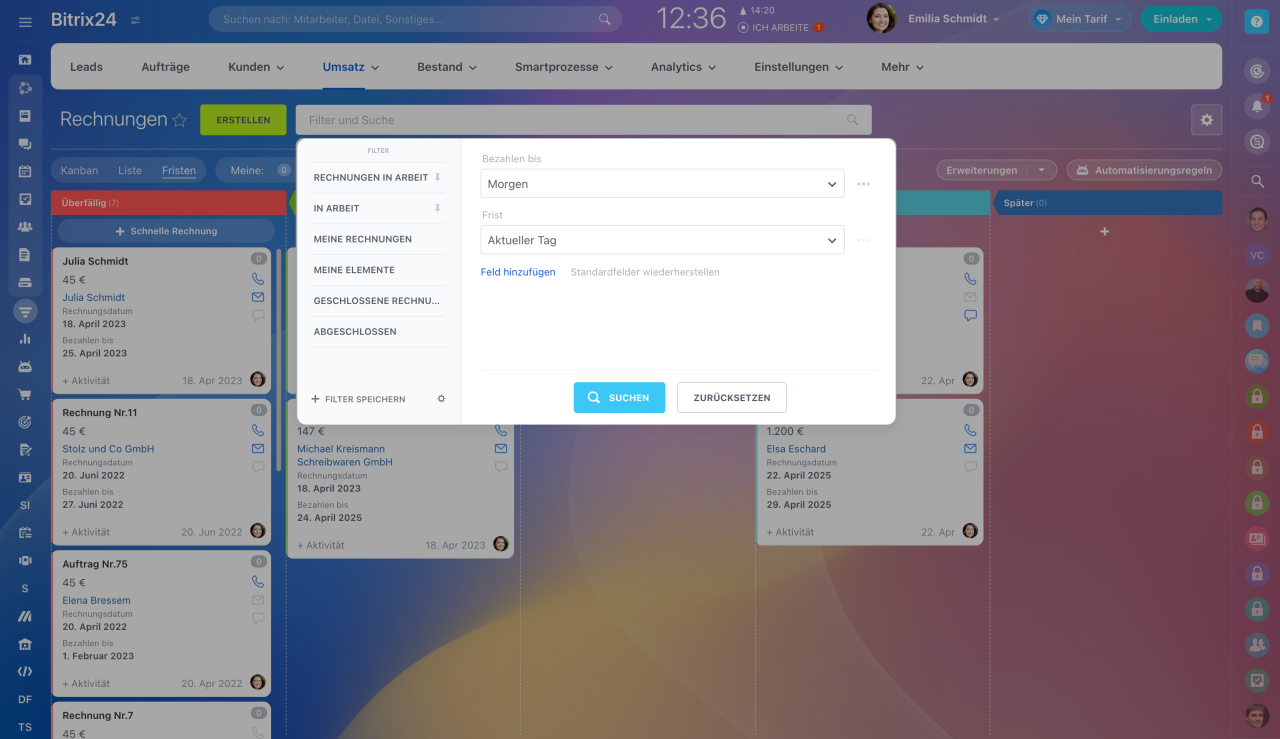This screenshot has width=1280, height=739.
Task: Toggle pin on IN ARBEIT filter
Action: click(437, 208)
